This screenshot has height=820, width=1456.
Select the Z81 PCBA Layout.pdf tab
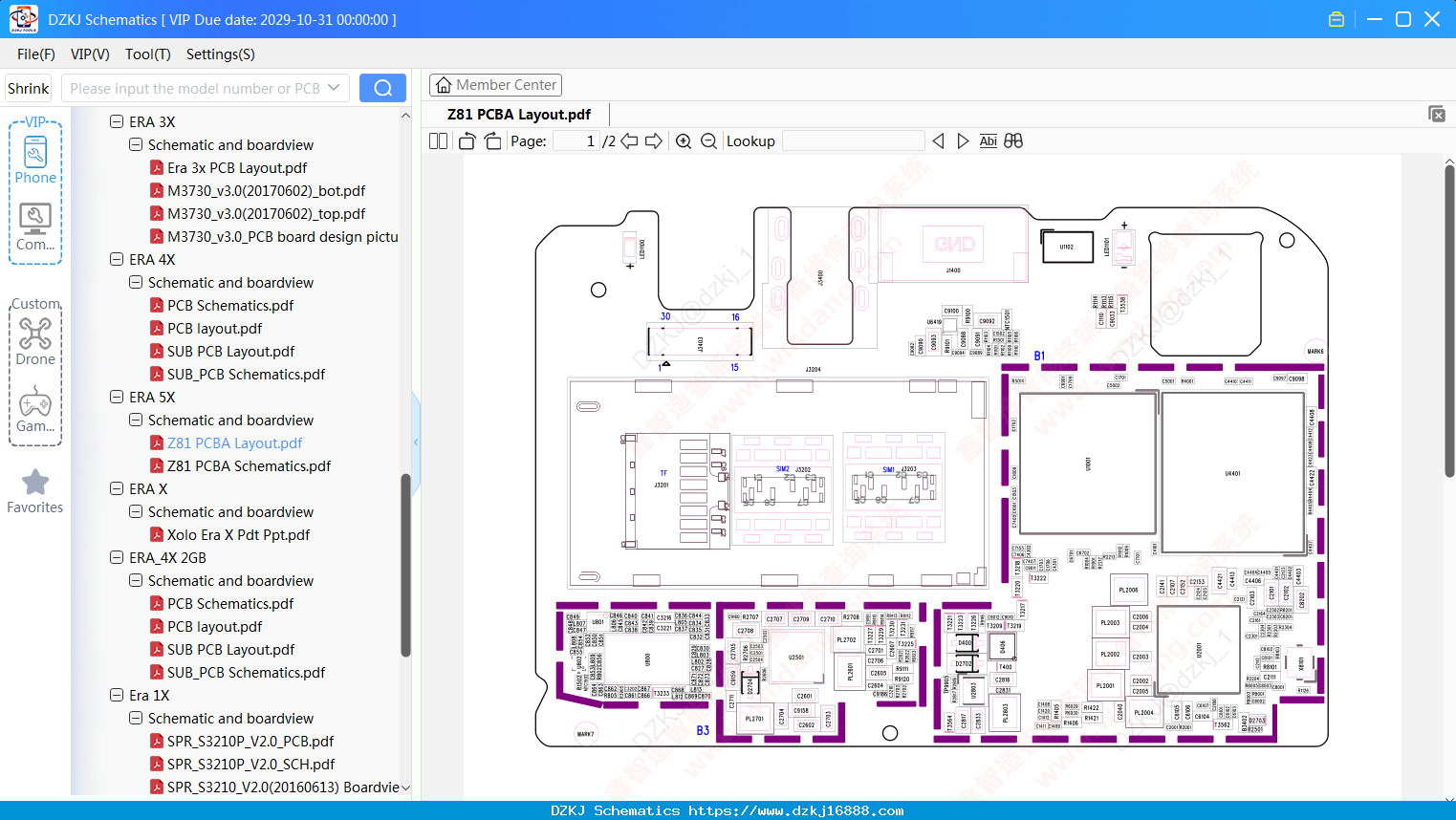point(519,114)
